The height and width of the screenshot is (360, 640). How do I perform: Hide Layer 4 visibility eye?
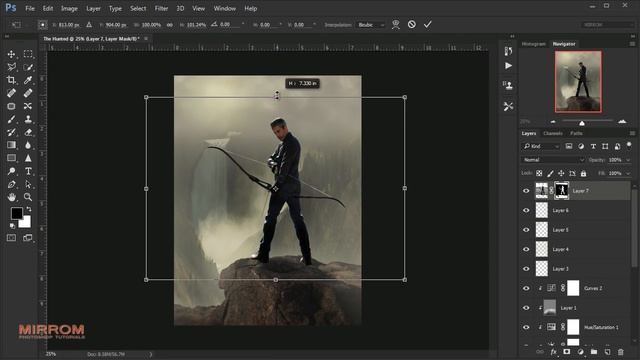(x=526, y=249)
